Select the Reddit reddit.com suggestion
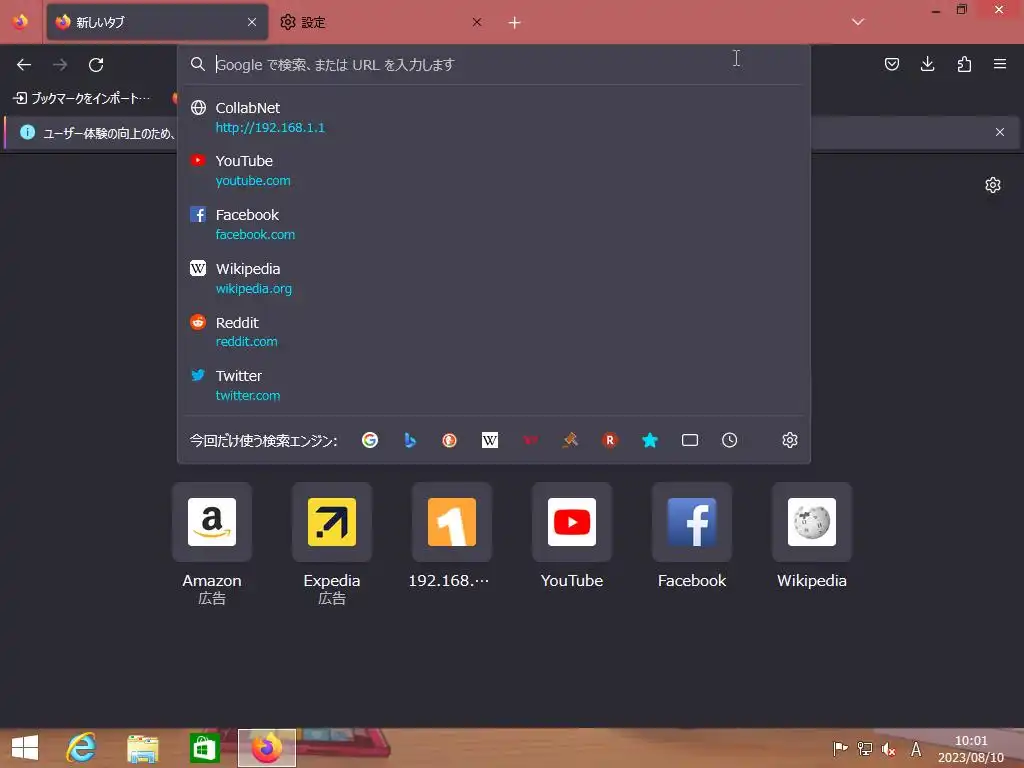This screenshot has width=1024, height=768. click(494, 332)
